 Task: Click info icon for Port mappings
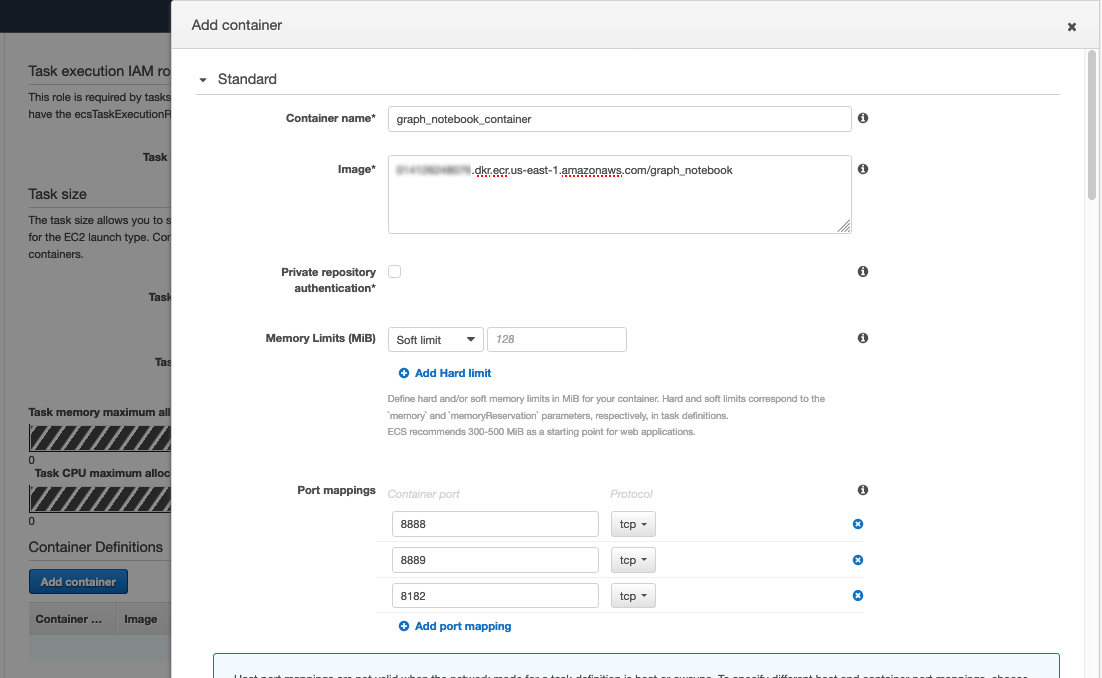(x=863, y=490)
